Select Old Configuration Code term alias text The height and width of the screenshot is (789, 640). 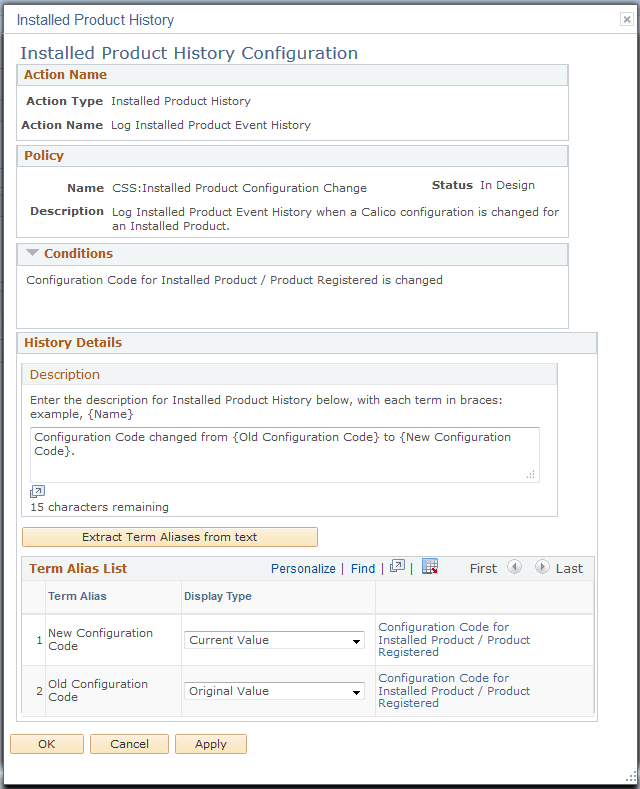pyautogui.click(x=98, y=690)
